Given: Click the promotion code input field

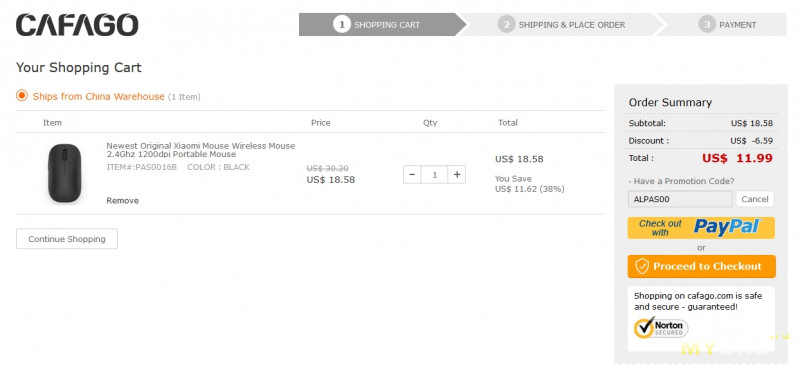Looking at the screenshot, I should point(680,199).
